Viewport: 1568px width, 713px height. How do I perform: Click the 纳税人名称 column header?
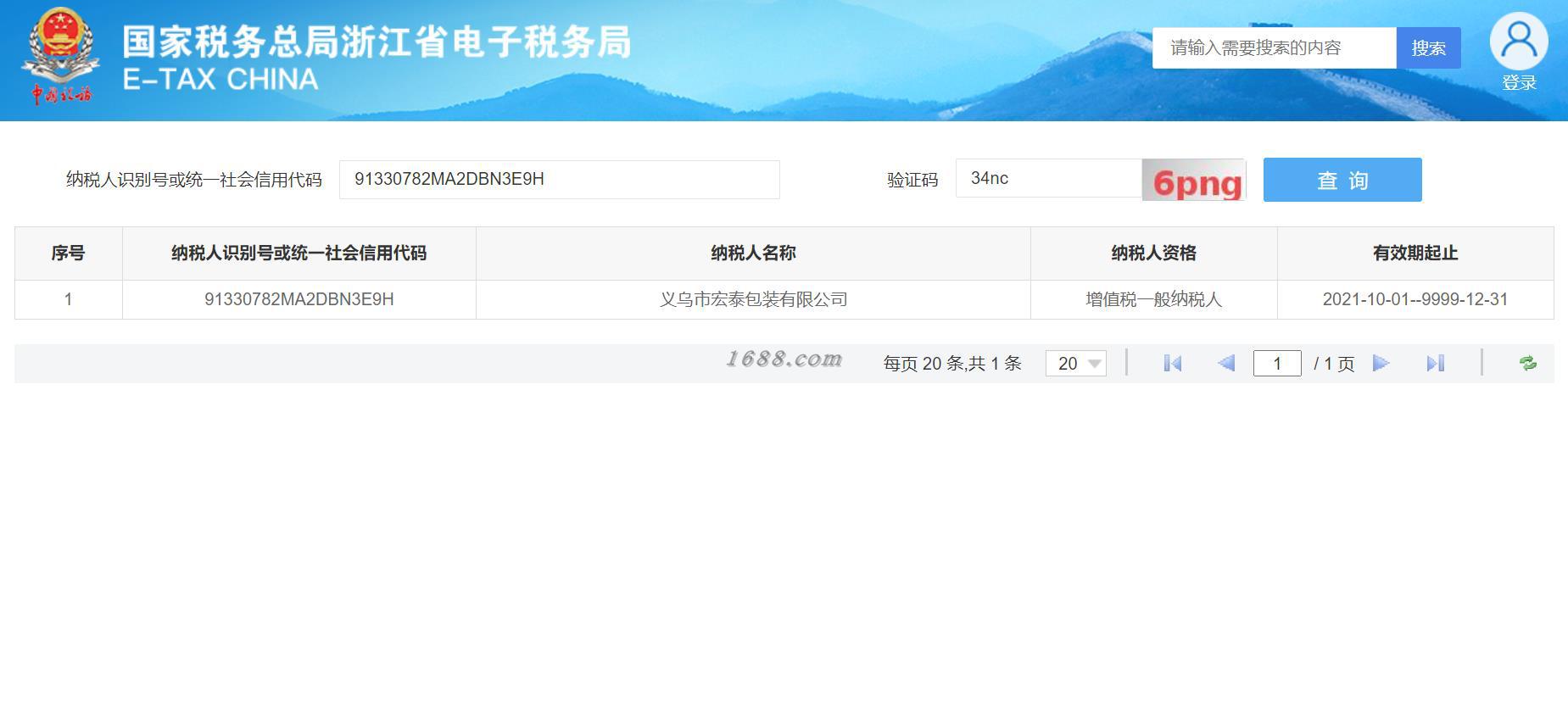click(753, 253)
